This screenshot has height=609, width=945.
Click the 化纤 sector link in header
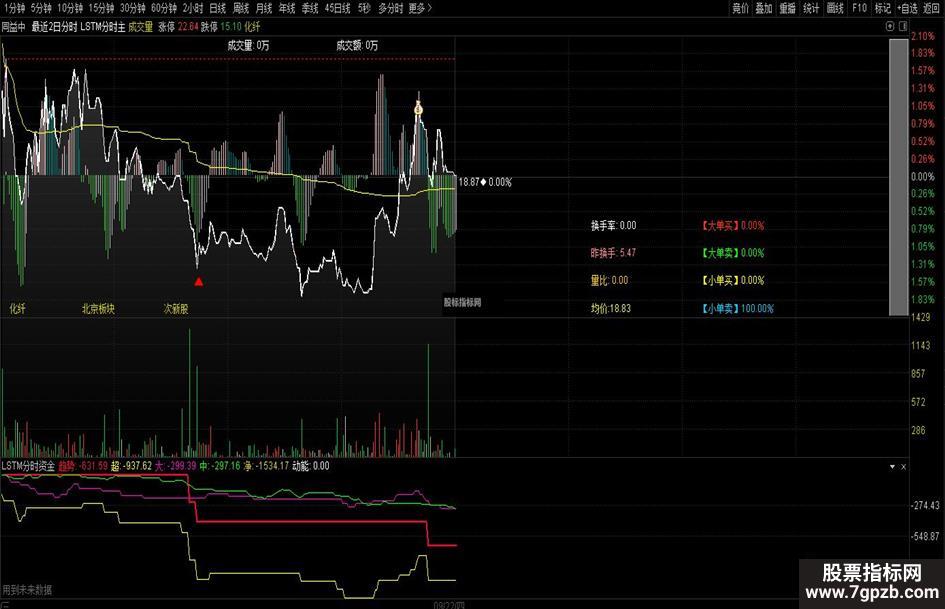(253, 27)
